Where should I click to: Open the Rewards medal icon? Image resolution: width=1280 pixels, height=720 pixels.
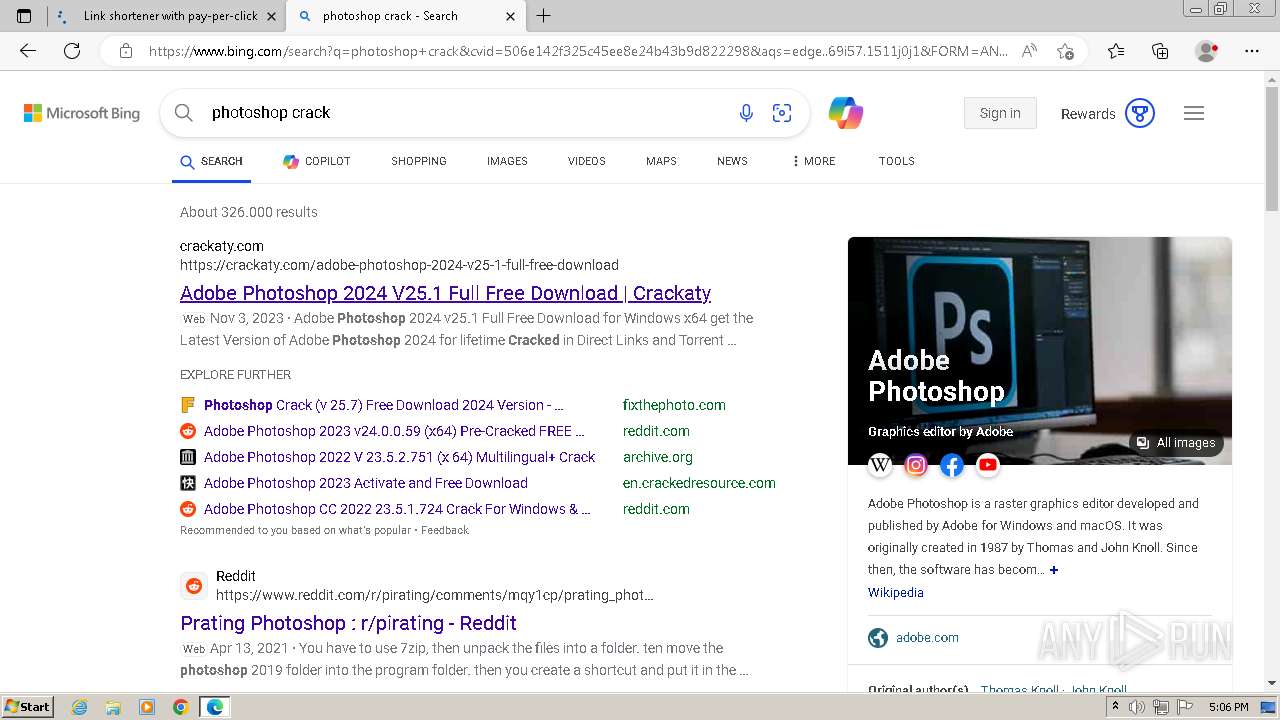[1140, 113]
